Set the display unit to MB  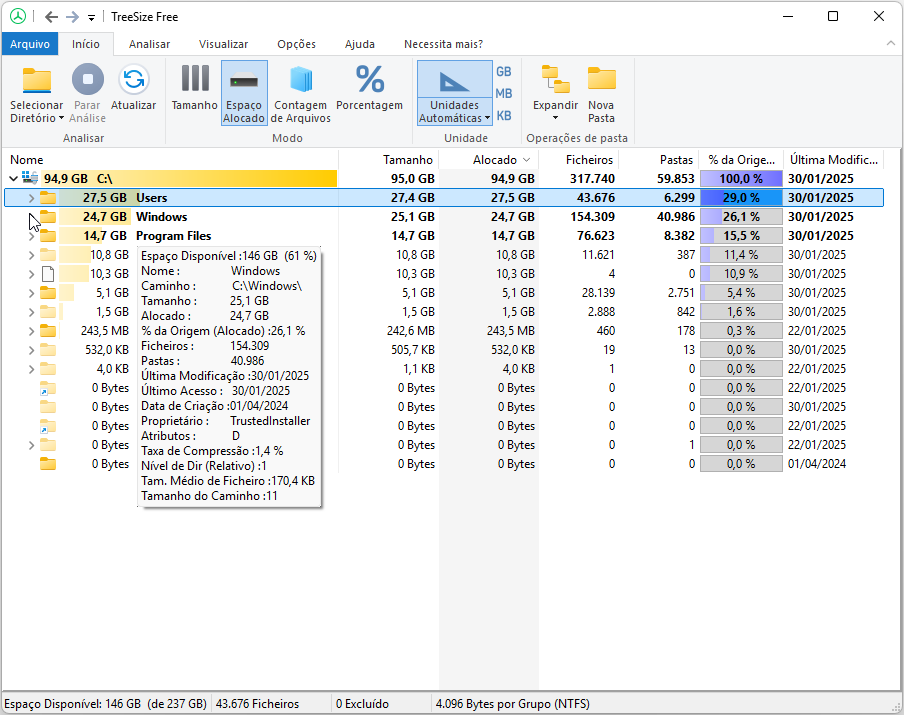pyautogui.click(x=504, y=93)
